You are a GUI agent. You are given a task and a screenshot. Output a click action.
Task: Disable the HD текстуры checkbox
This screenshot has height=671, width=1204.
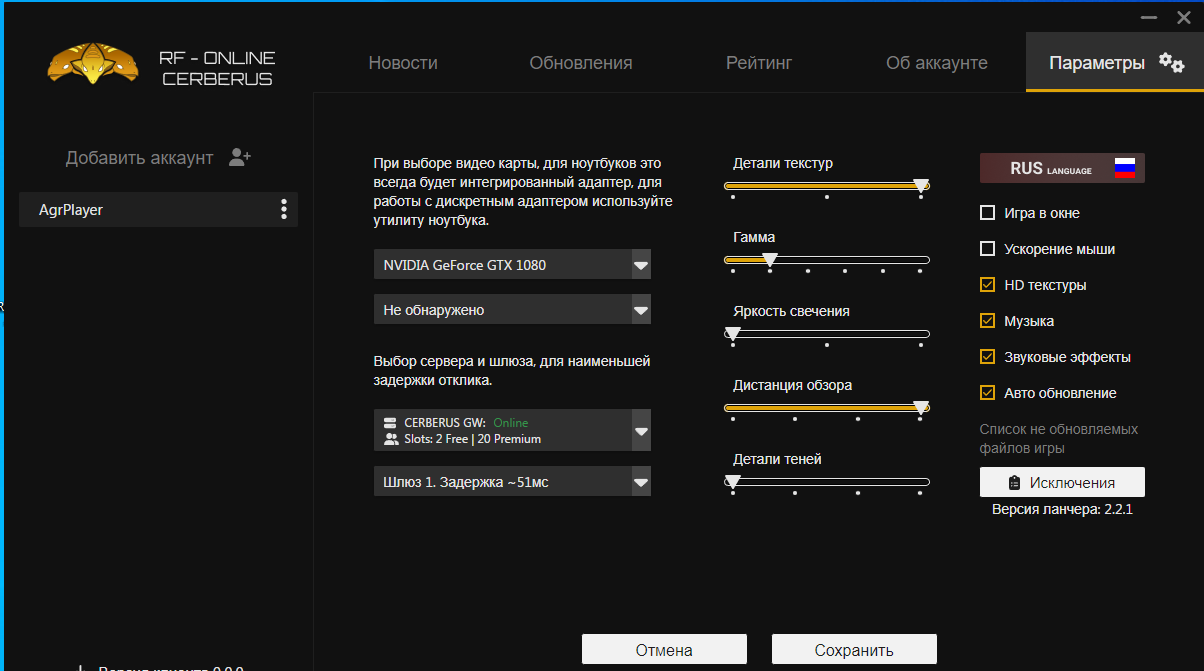click(988, 285)
